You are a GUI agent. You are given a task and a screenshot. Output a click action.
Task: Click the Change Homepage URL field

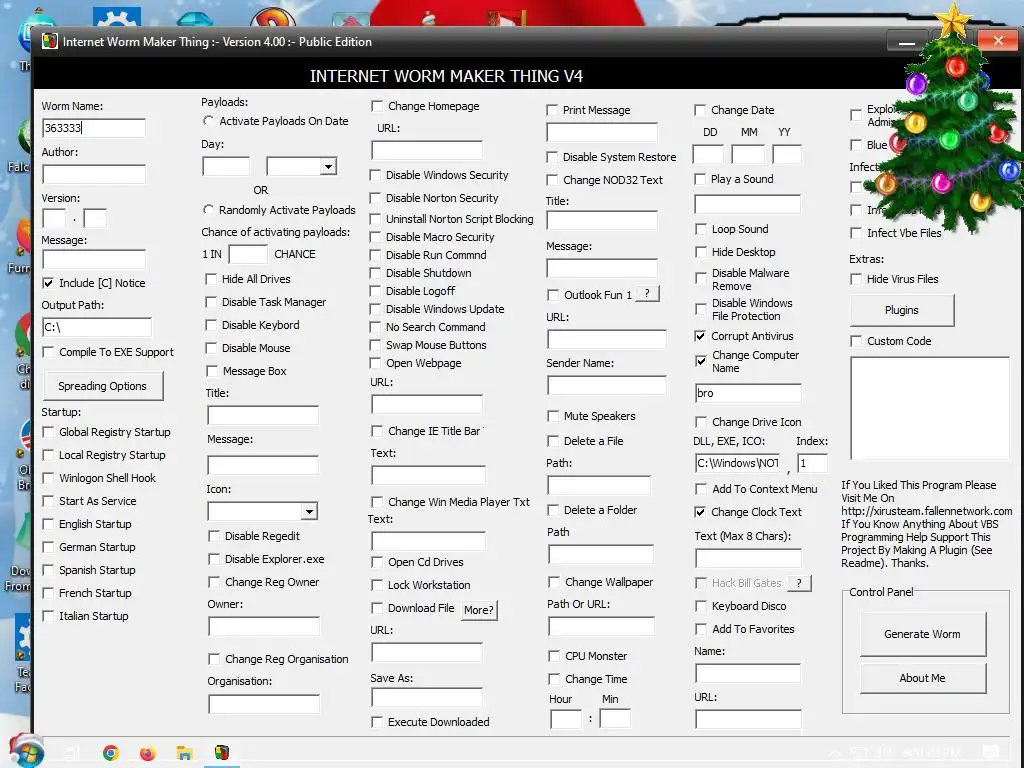[427, 151]
